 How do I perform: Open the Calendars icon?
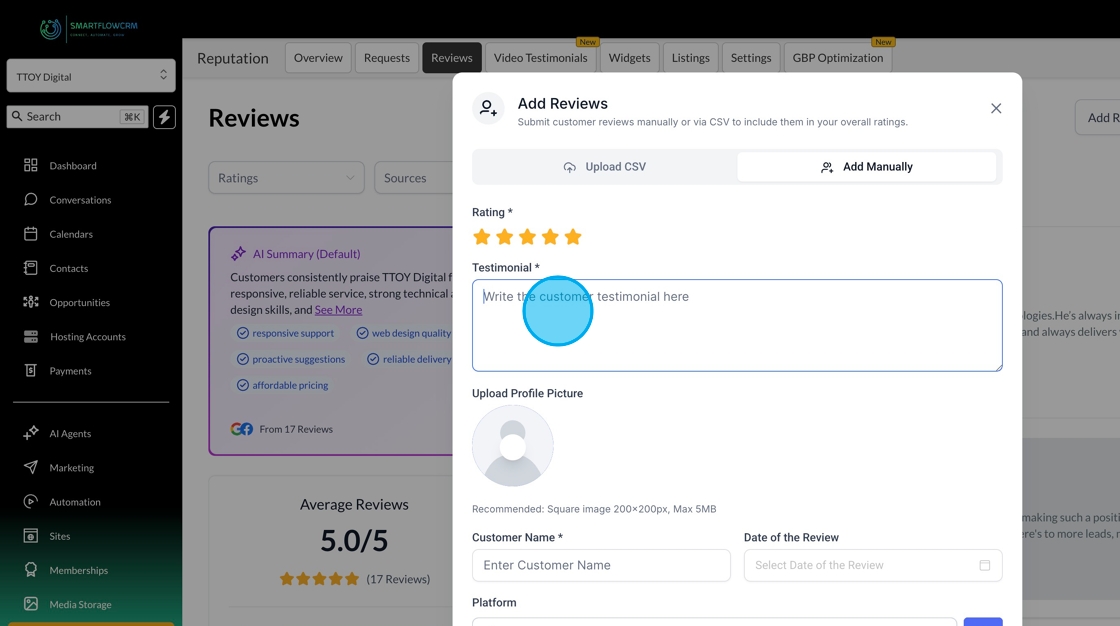(30, 234)
